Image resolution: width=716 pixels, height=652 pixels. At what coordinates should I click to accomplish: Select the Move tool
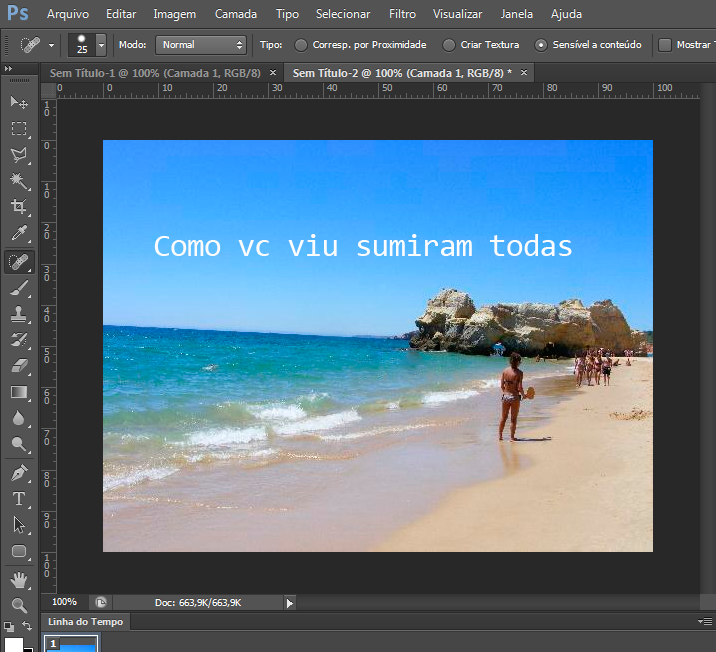(19, 102)
